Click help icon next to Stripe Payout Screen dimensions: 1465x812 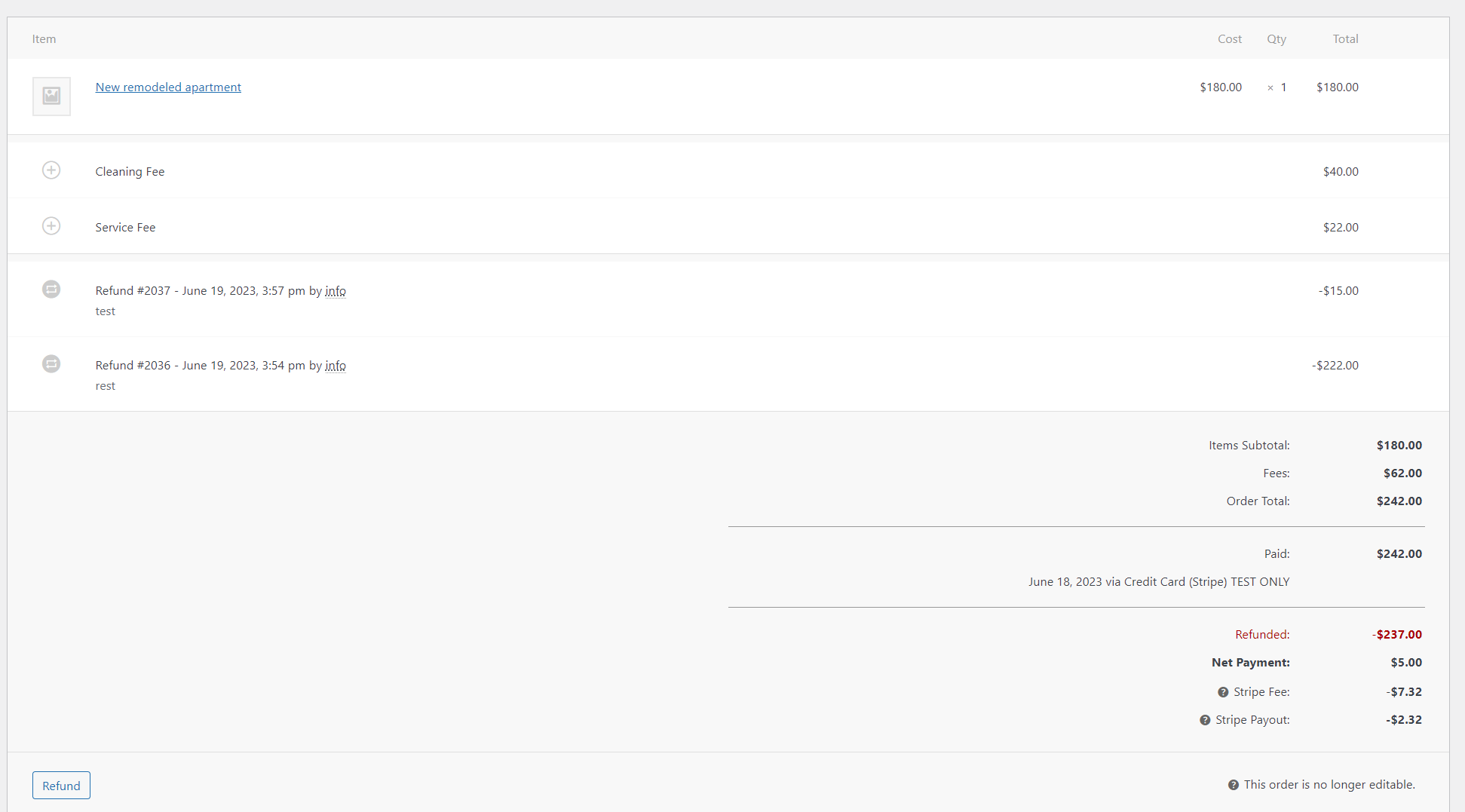click(1205, 720)
